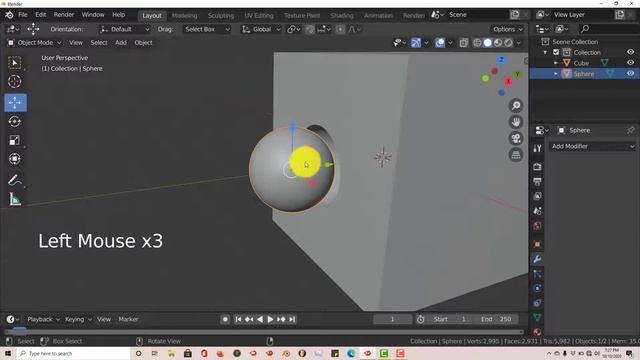Image resolution: width=640 pixels, height=360 pixels.
Task: Click the Blender logo menu icon
Action: point(9,15)
